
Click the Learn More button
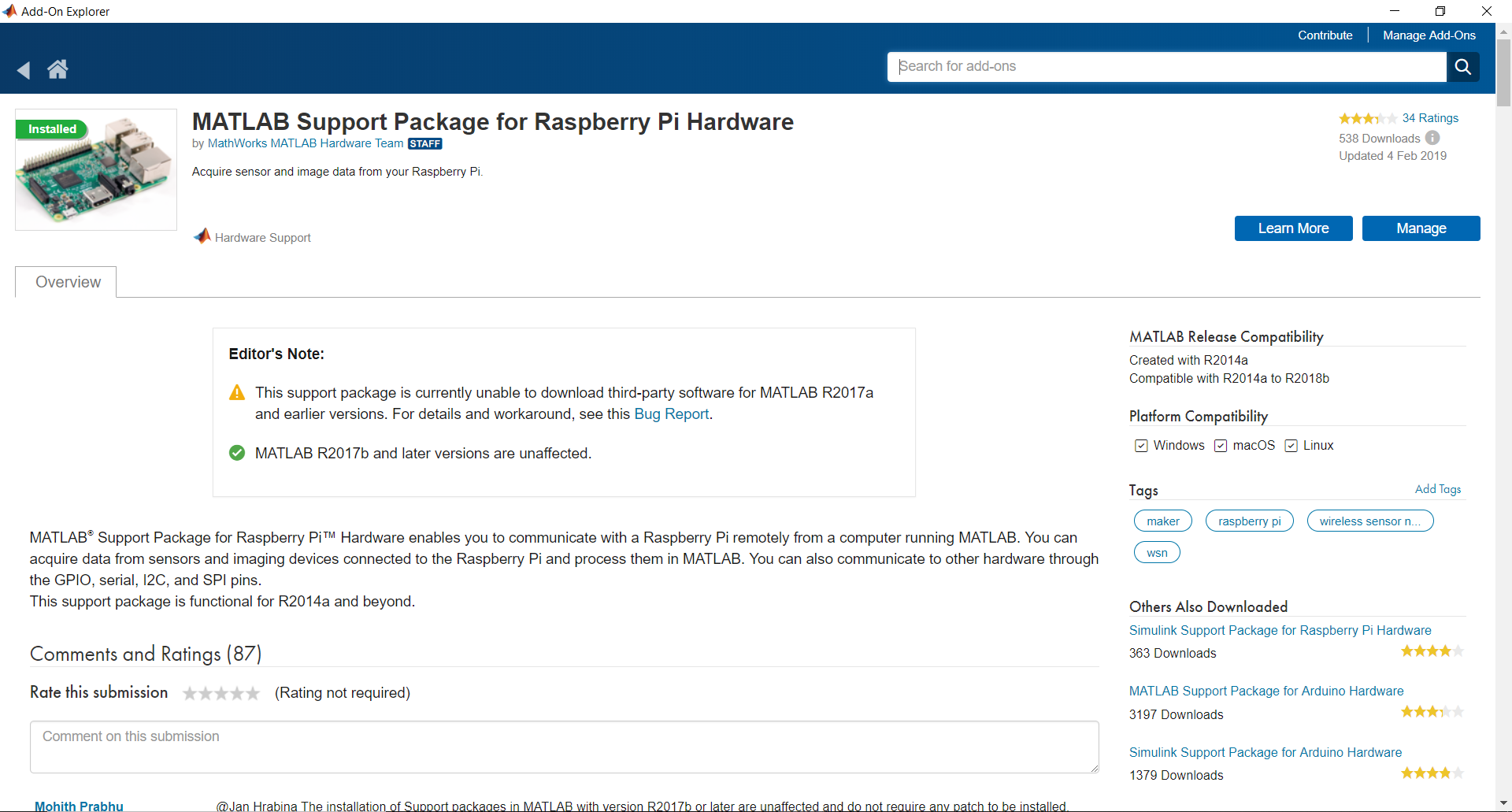point(1293,228)
